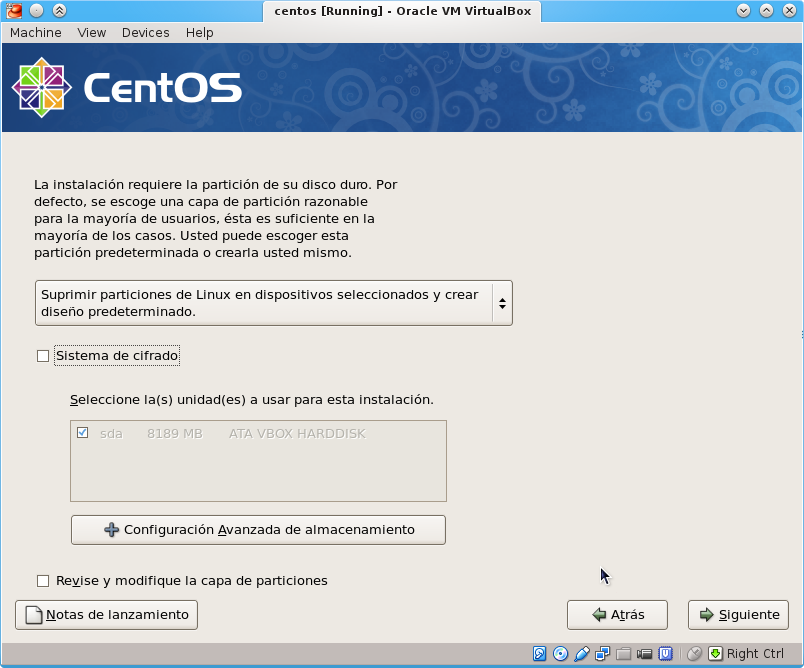This screenshot has width=804, height=668.
Task: Select the ATA VBOX HARDDISK model text
Action: pos(297,434)
